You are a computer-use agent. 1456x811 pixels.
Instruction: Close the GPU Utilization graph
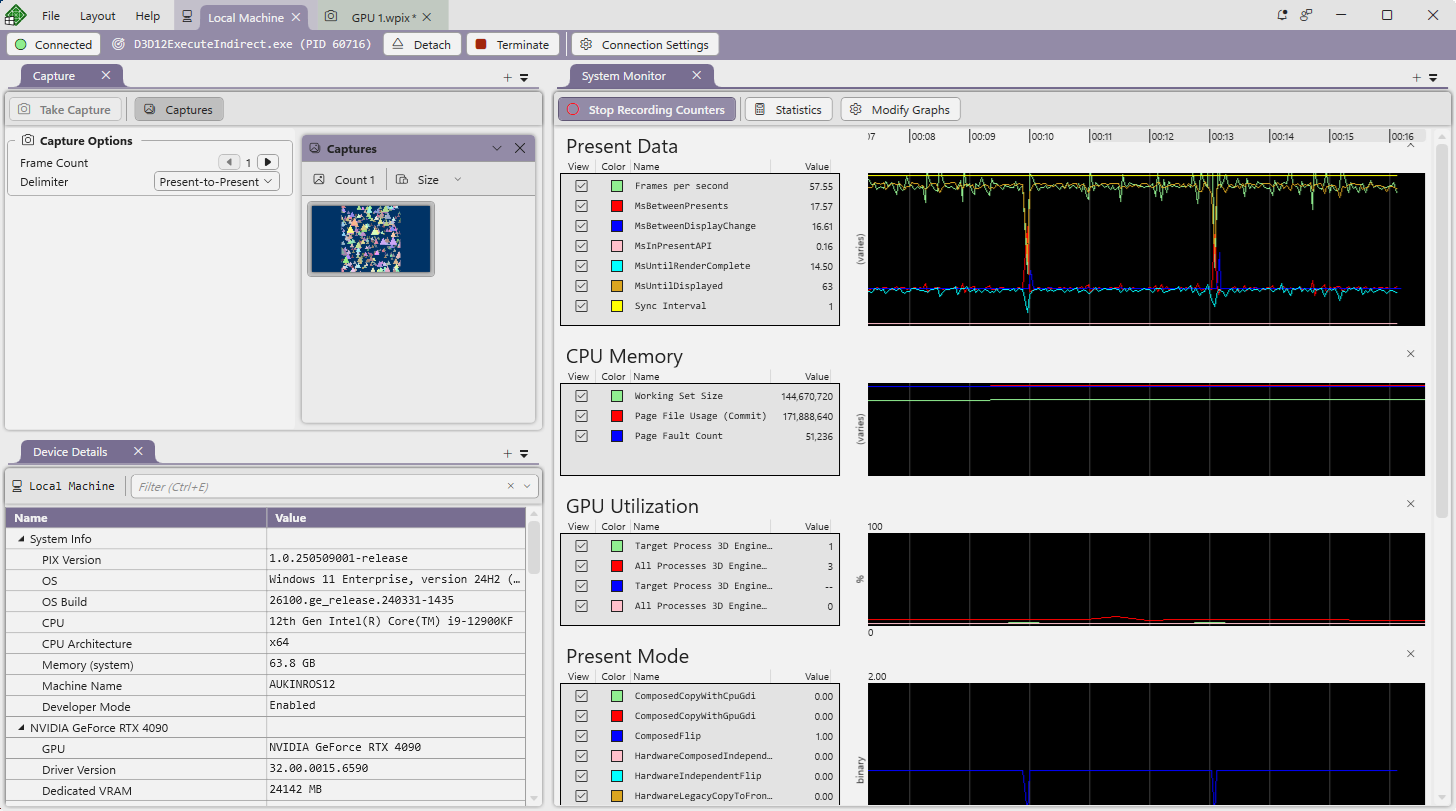(x=1410, y=504)
